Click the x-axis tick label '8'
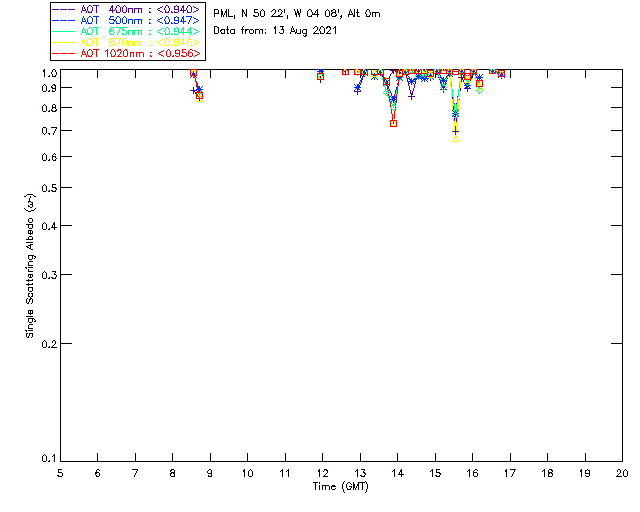640x512 pixels. click(173, 473)
